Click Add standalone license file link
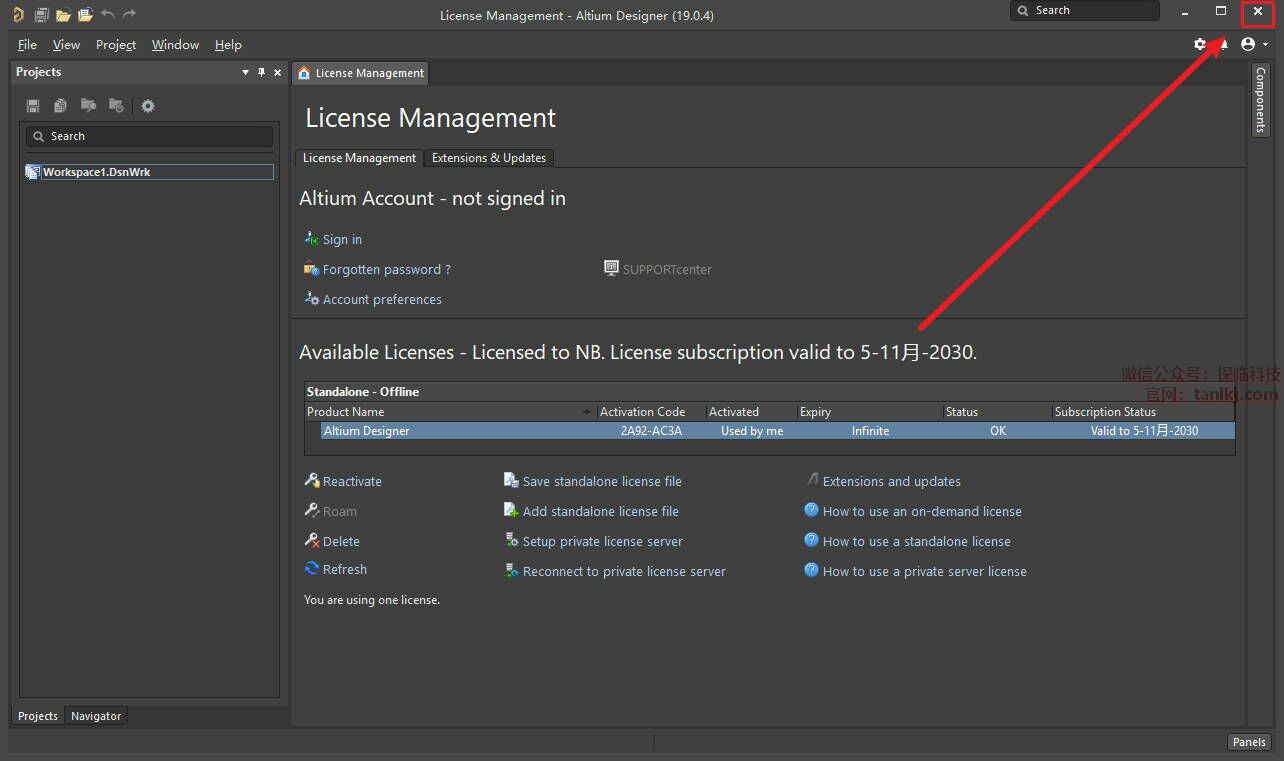The image size is (1284, 761). [591, 511]
